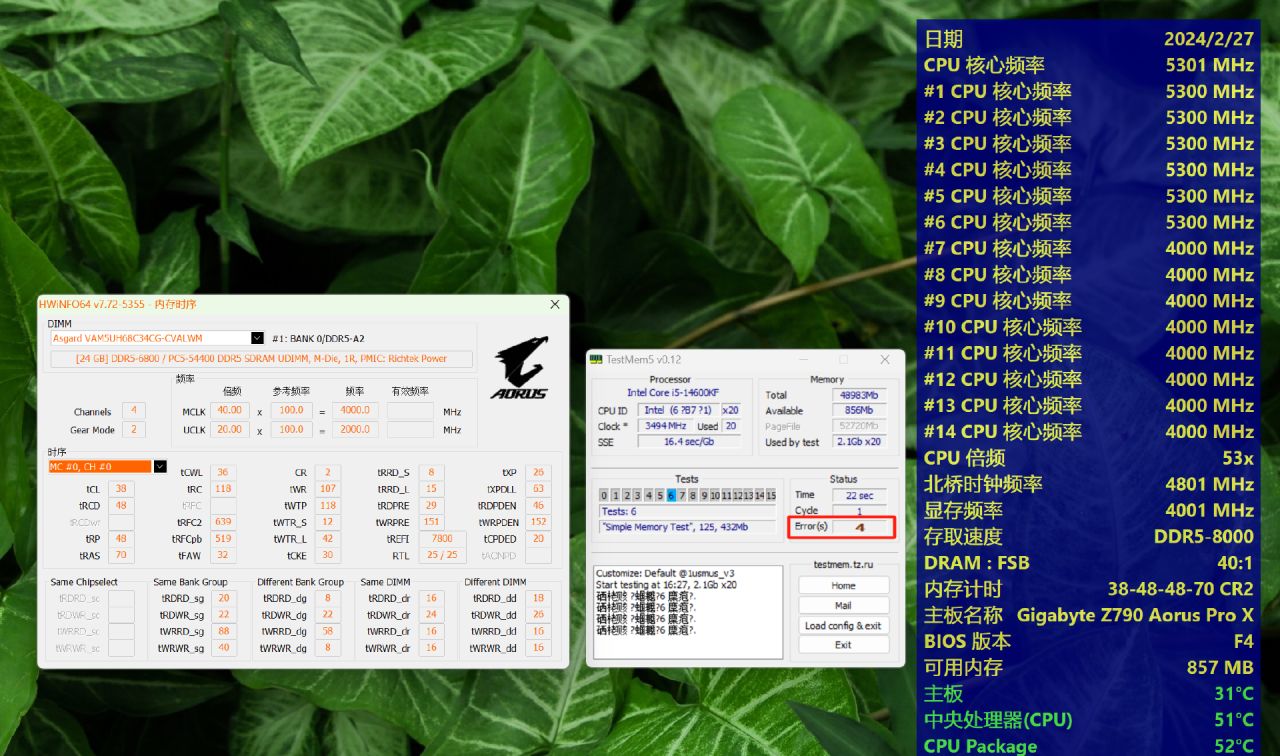This screenshot has height=756, width=1280.
Task: Click the Used by test value 2.1Gb x20
Action: coord(859,442)
